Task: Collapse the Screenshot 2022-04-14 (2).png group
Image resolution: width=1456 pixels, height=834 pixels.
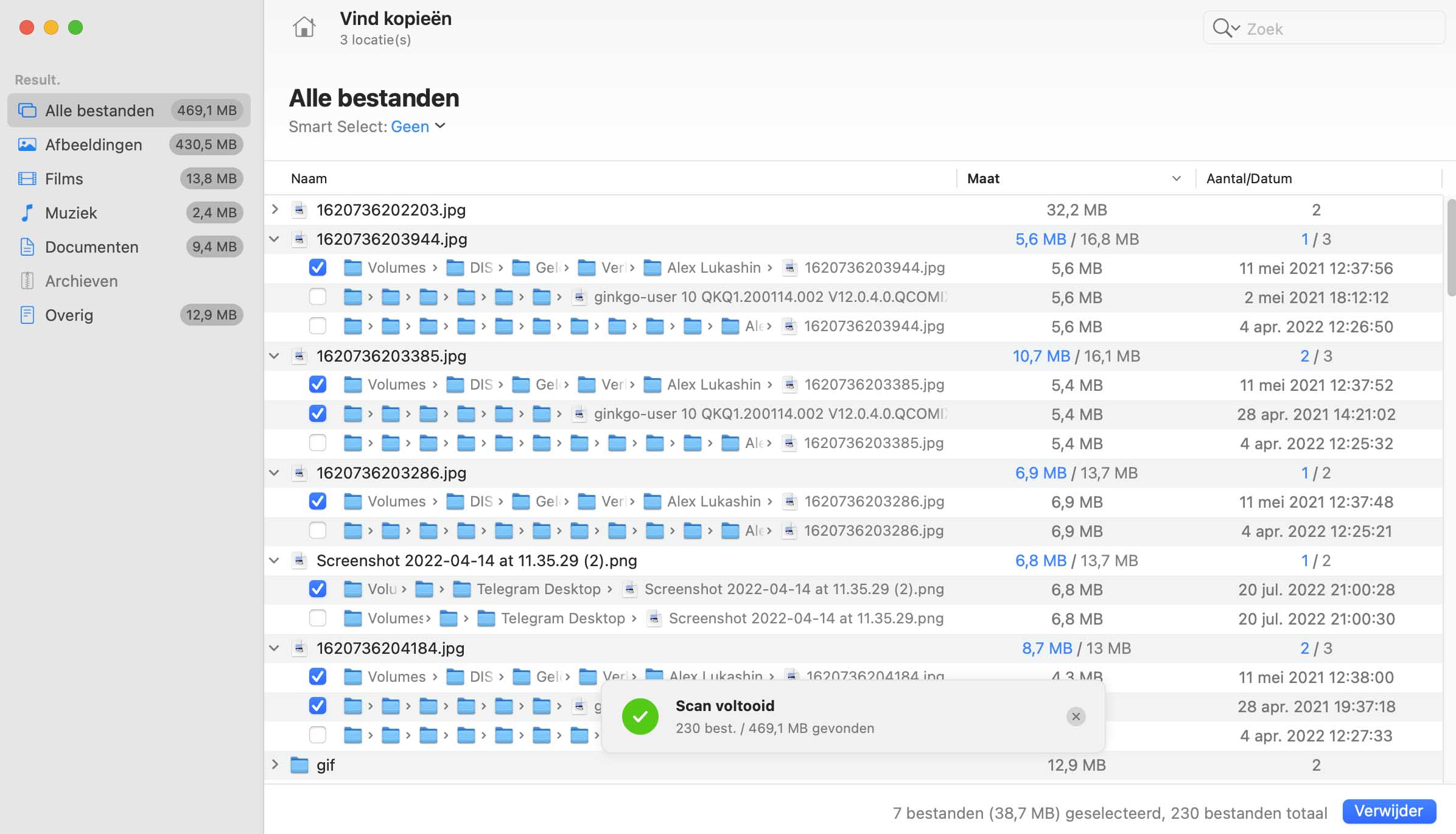Action: pos(275,561)
